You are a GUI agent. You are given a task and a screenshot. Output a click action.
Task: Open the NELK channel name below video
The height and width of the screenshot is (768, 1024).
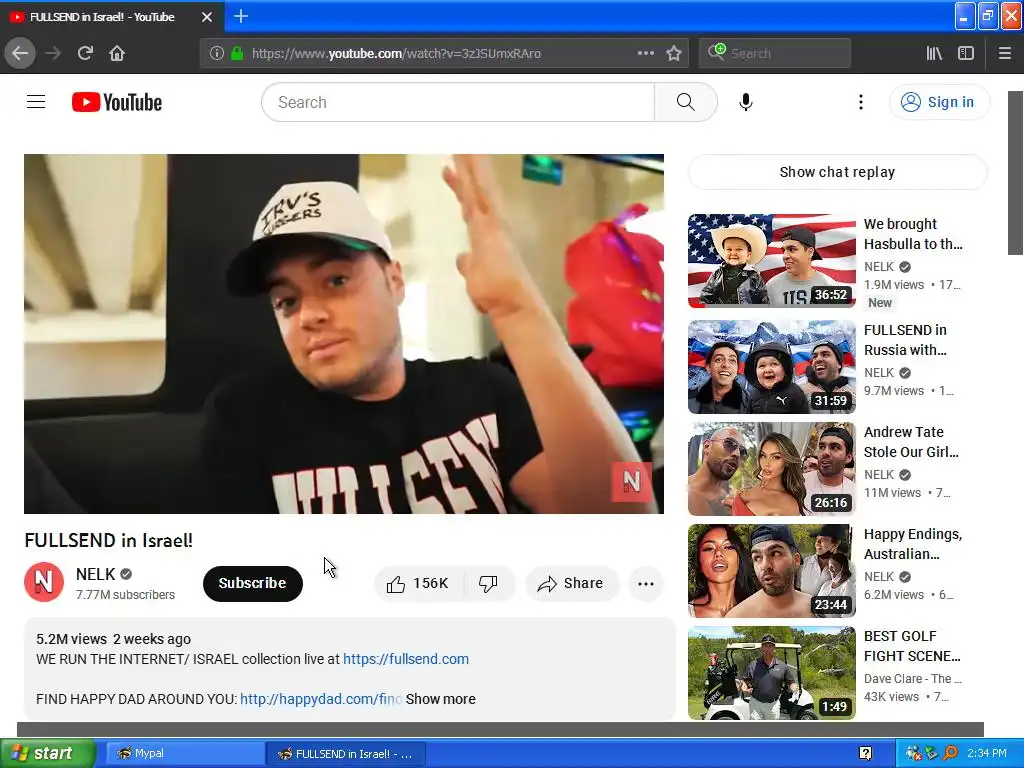pos(95,574)
